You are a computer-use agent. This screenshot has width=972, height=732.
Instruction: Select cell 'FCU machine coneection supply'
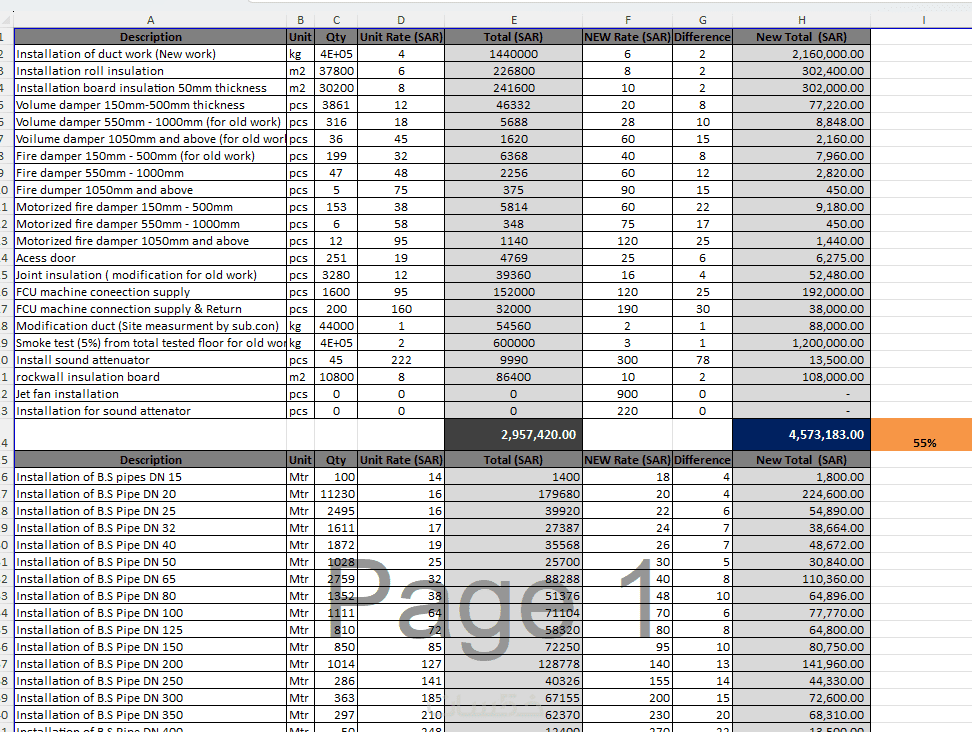tap(151, 292)
